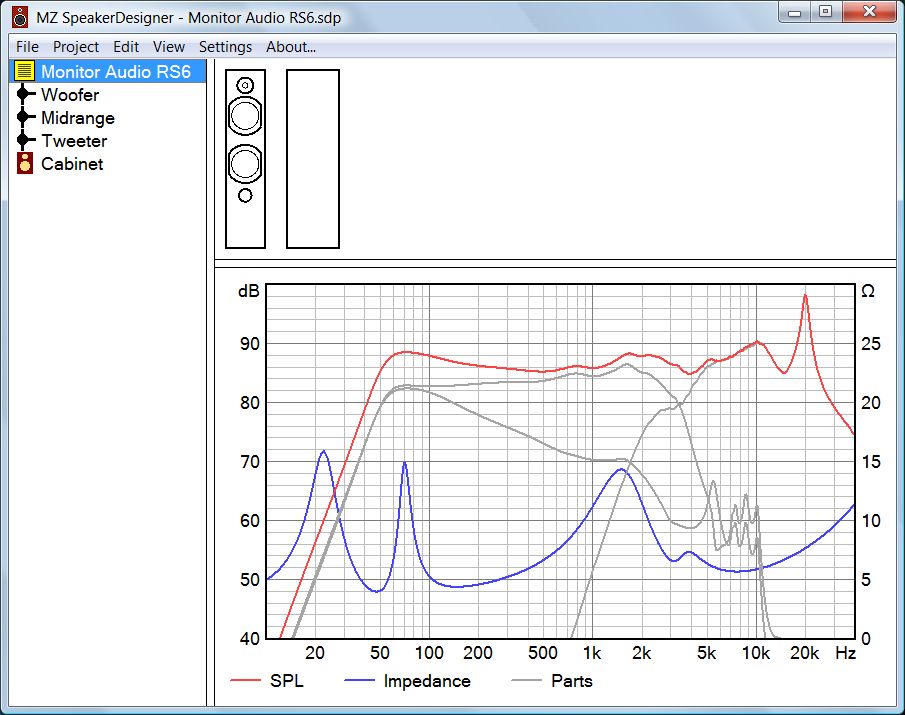
Task: Click the 1k frequency axis label
Action: click(592, 653)
